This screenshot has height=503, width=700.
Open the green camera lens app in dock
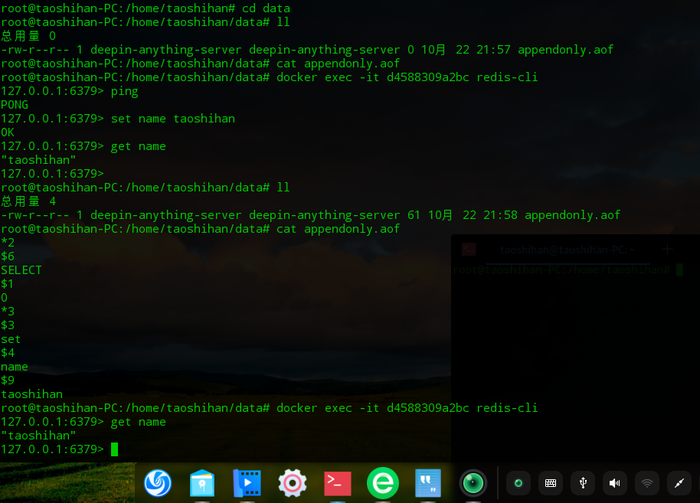click(x=473, y=483)
